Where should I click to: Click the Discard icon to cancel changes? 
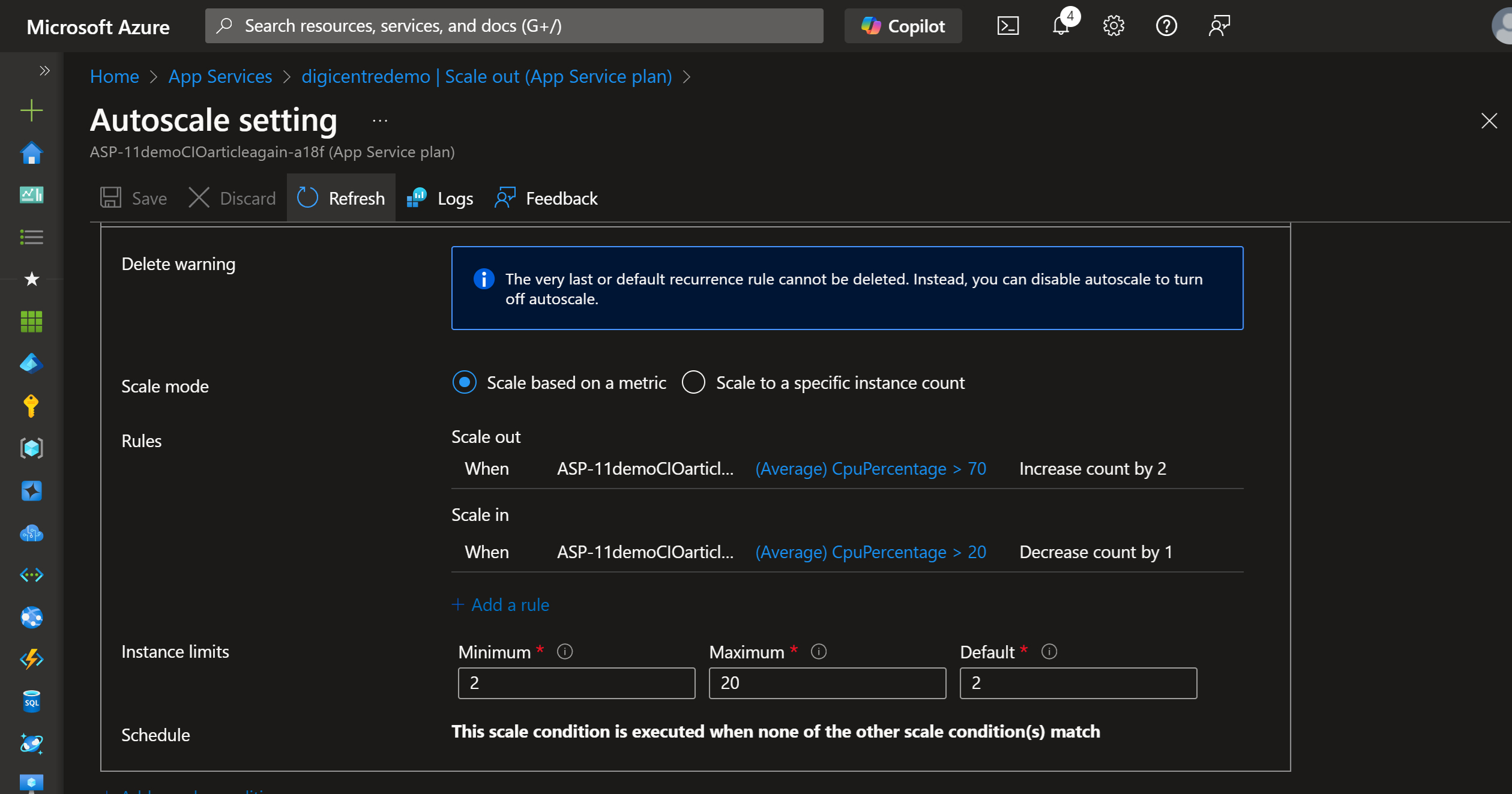[x=200, y=197]
